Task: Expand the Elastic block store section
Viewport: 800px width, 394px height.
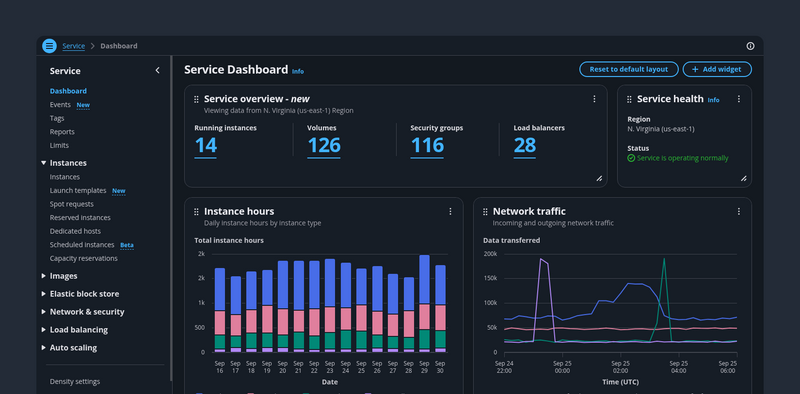Action: point(43,293)
